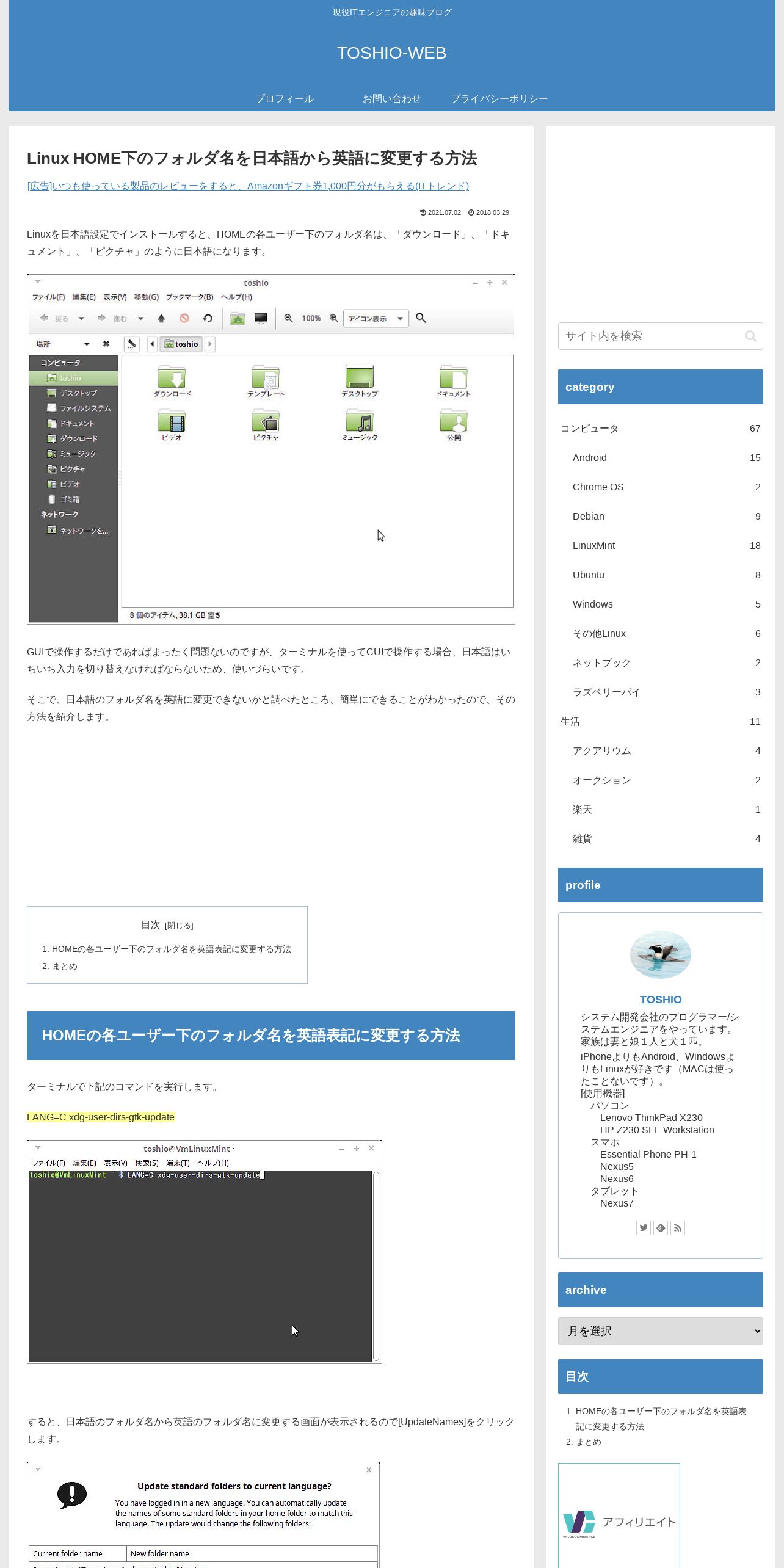This screenshot has height=1568, width=784.
Task: Jump to まとめ in the main table of contents
Action: point(65,966)
